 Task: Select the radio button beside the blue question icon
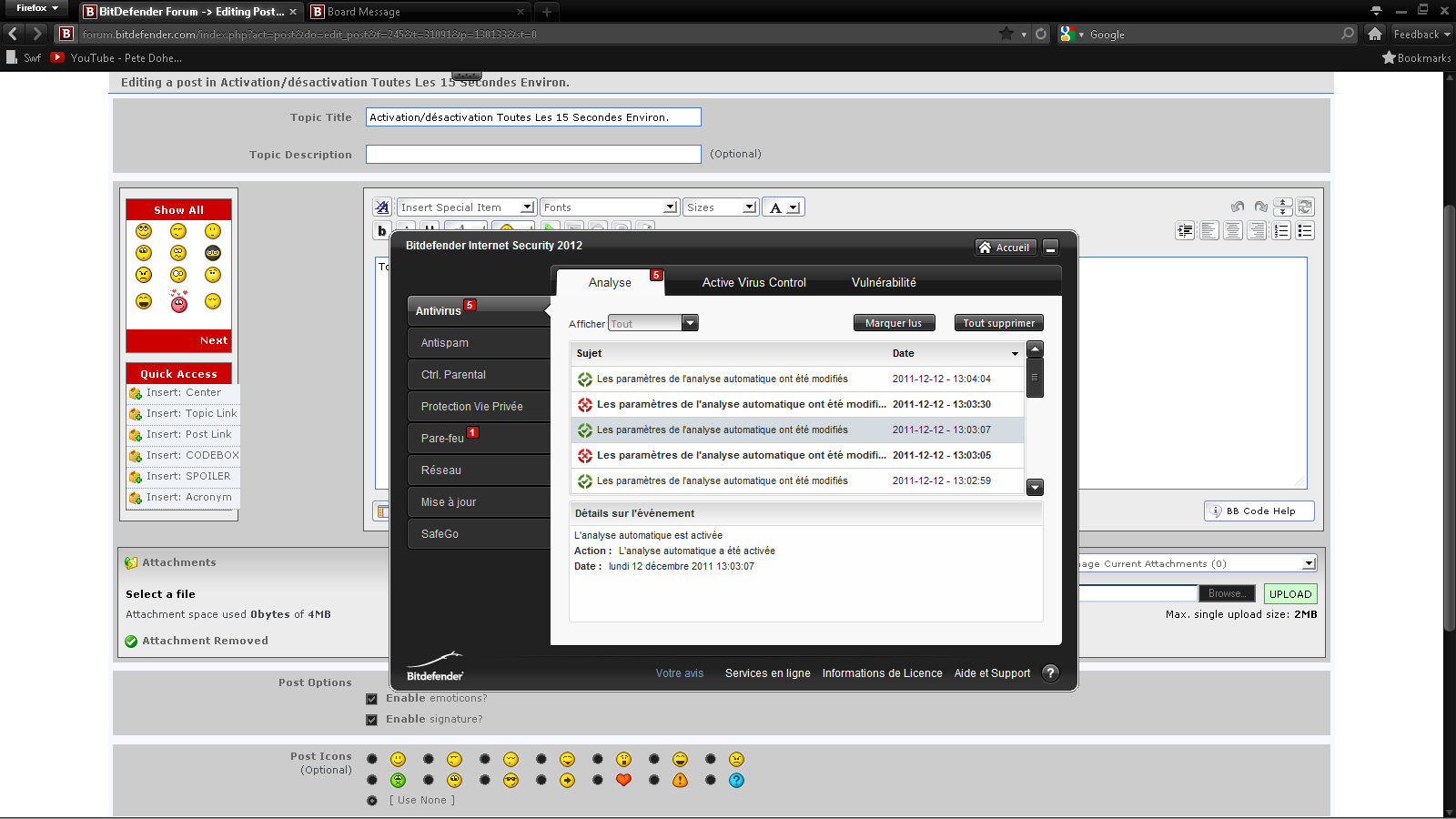710,780
